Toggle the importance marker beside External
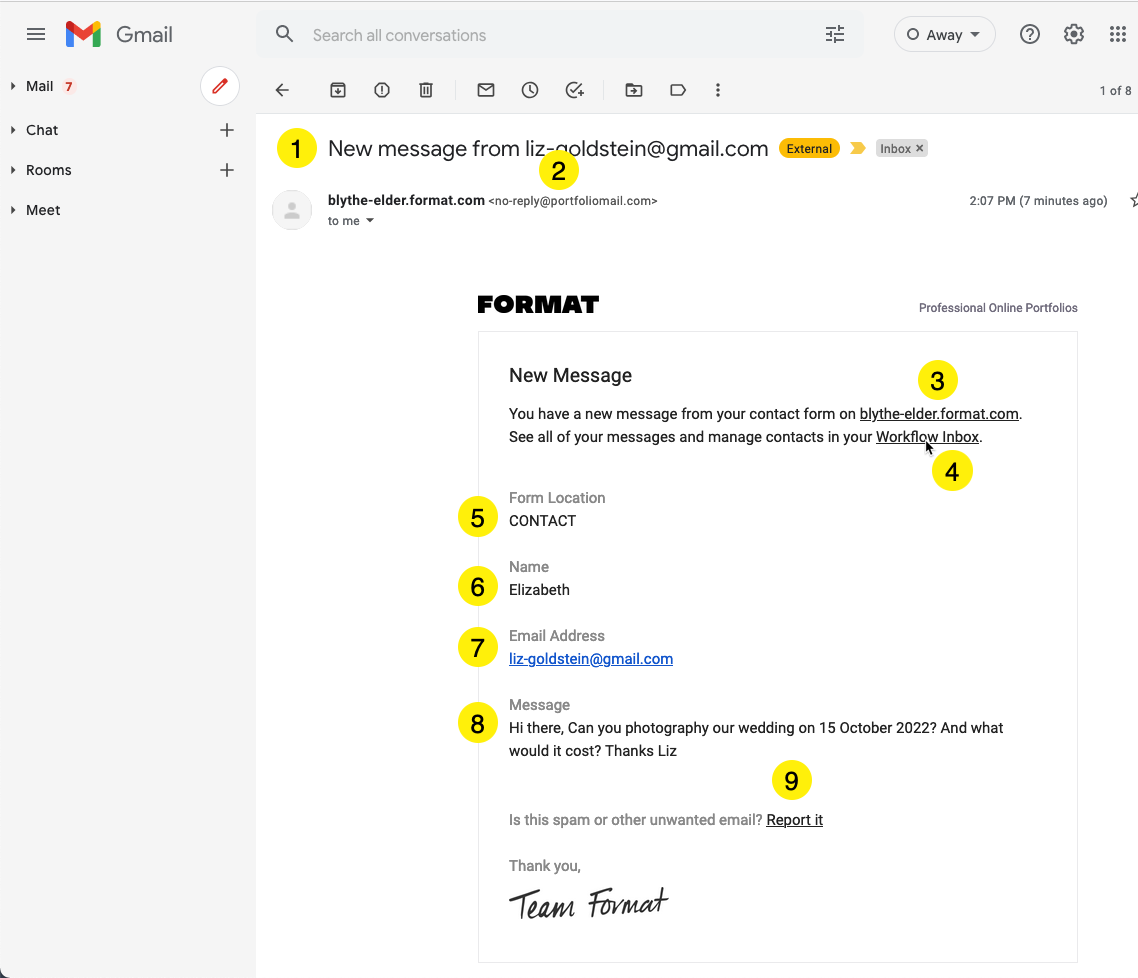The width and height of the screenshot is (1138, 978). point(858,148)
